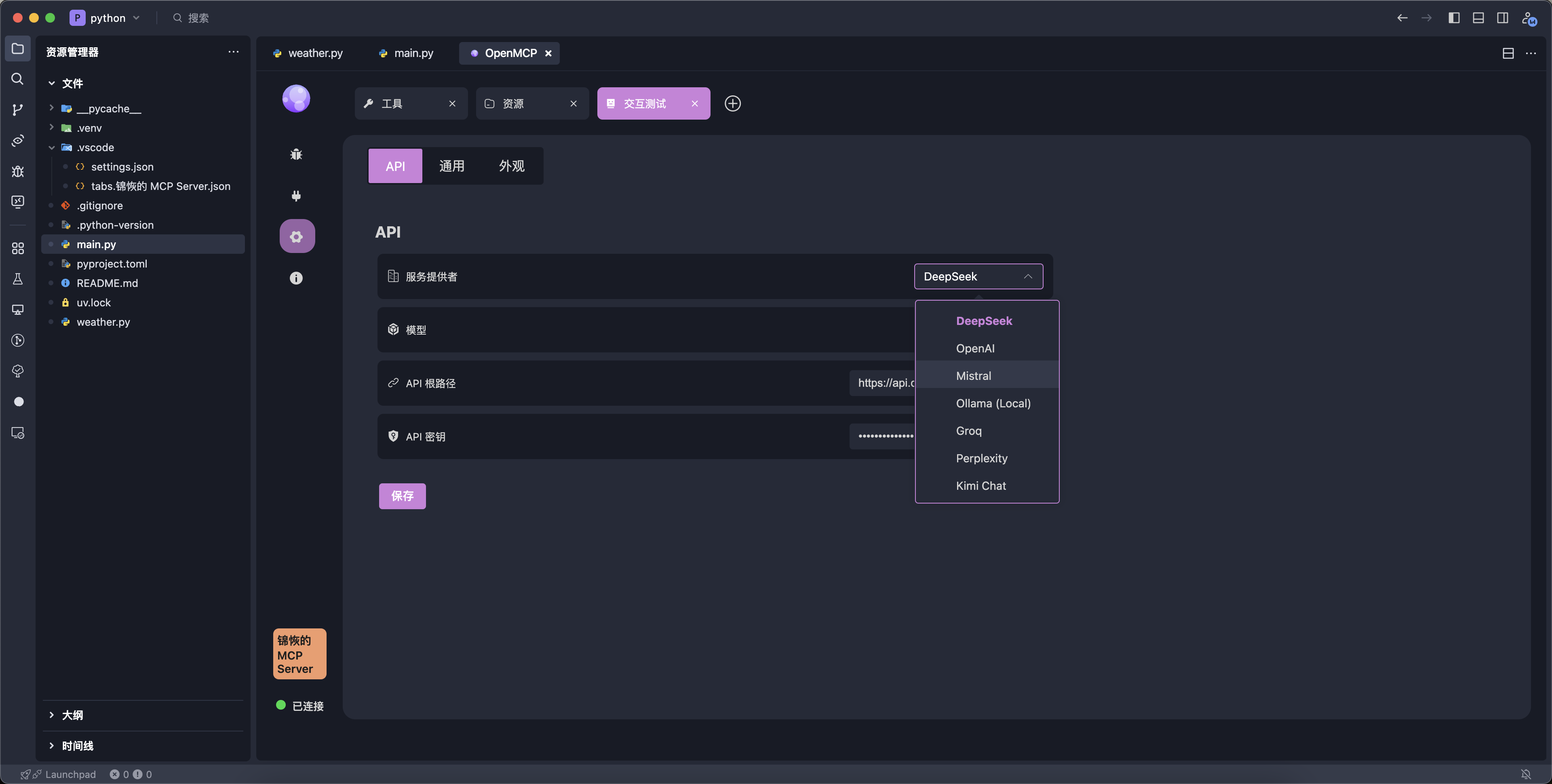Open Remote Explorer monitor icon

point(18,310)
